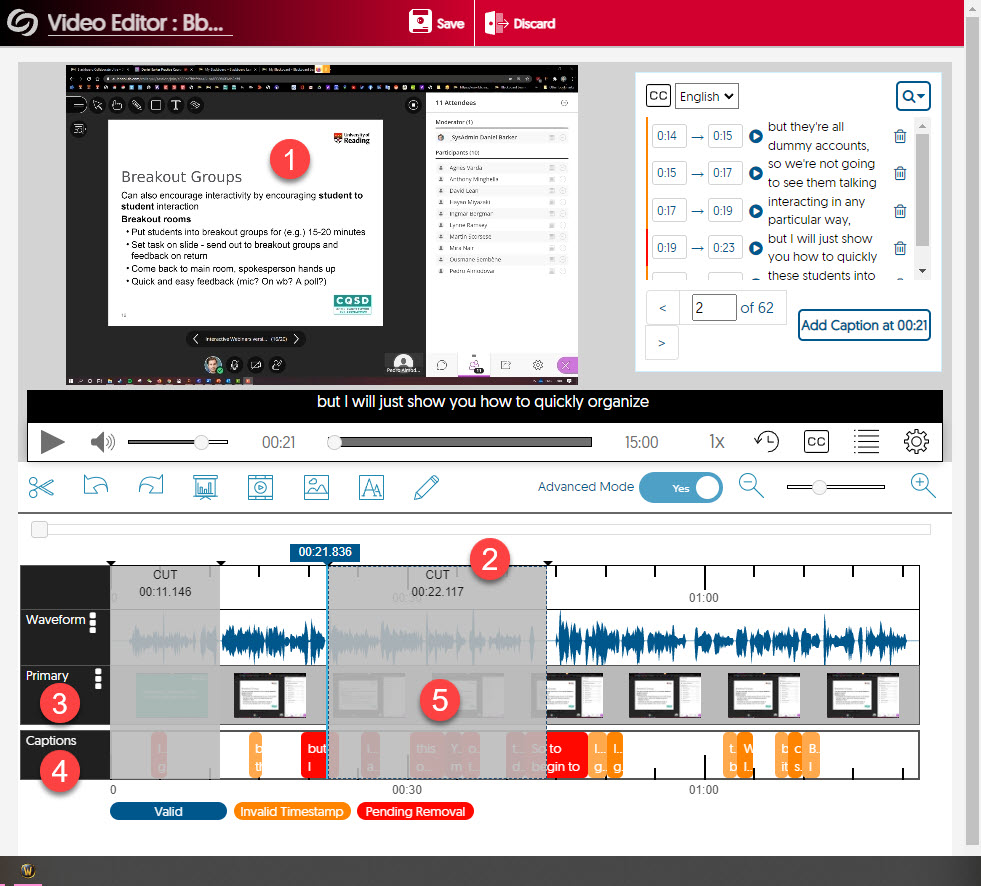Play the caption starting at 0:15
The image size is (981, 886).
point(755,173)
